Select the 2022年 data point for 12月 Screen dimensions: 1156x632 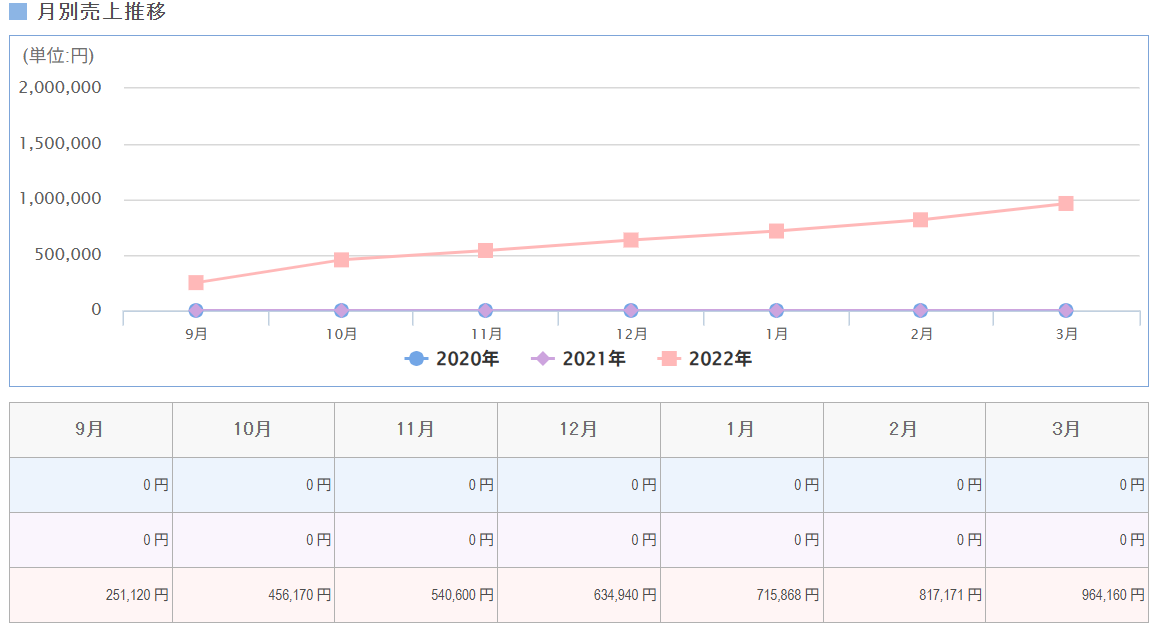tap(631, 240)
